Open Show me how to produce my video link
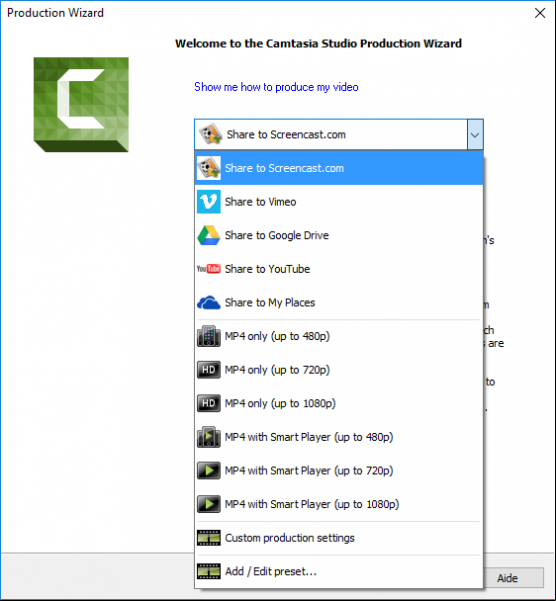Viewport: 556px width, 601px height. (x=276, y=87)
